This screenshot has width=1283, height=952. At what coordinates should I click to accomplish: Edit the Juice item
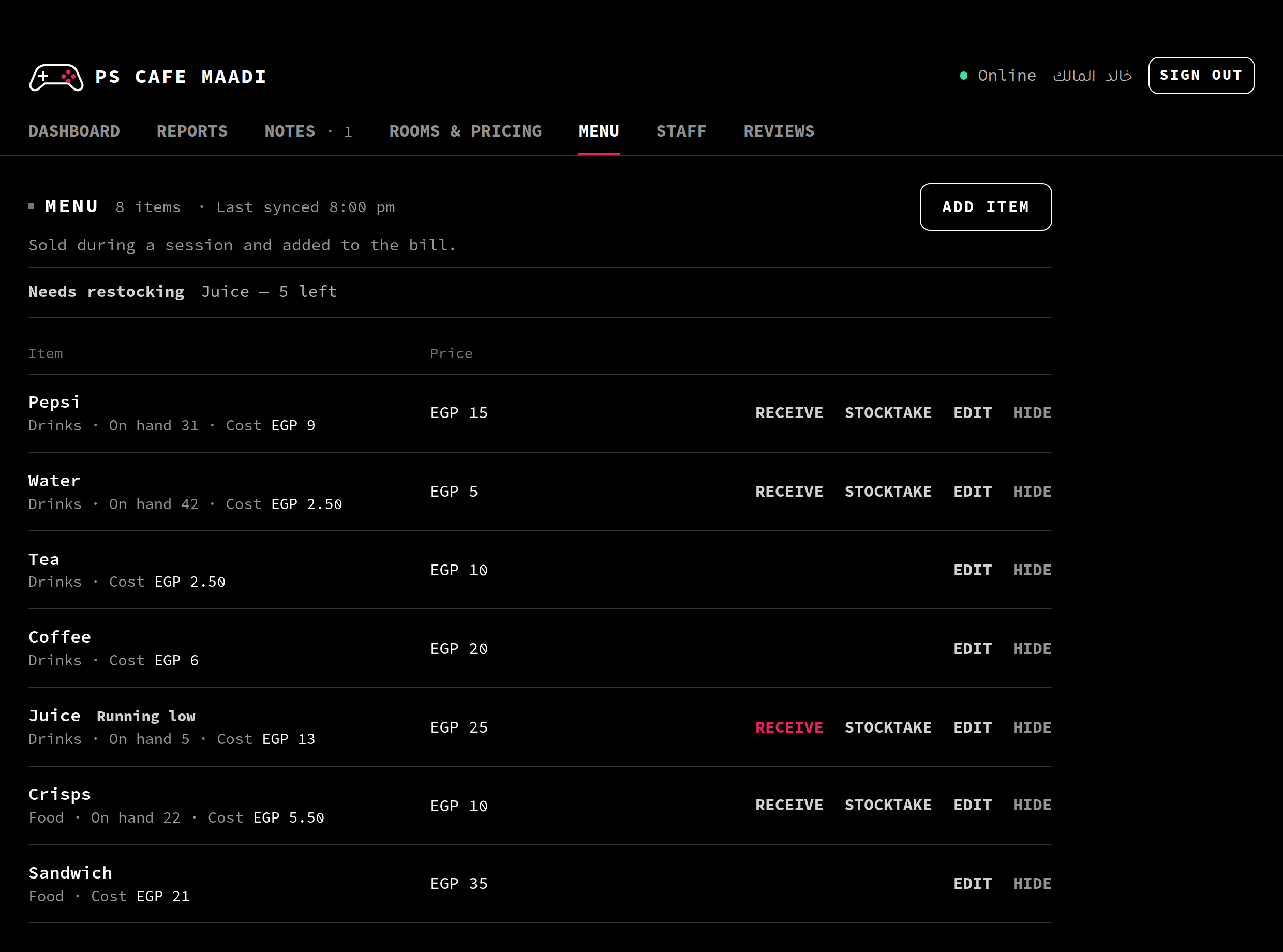973,728
